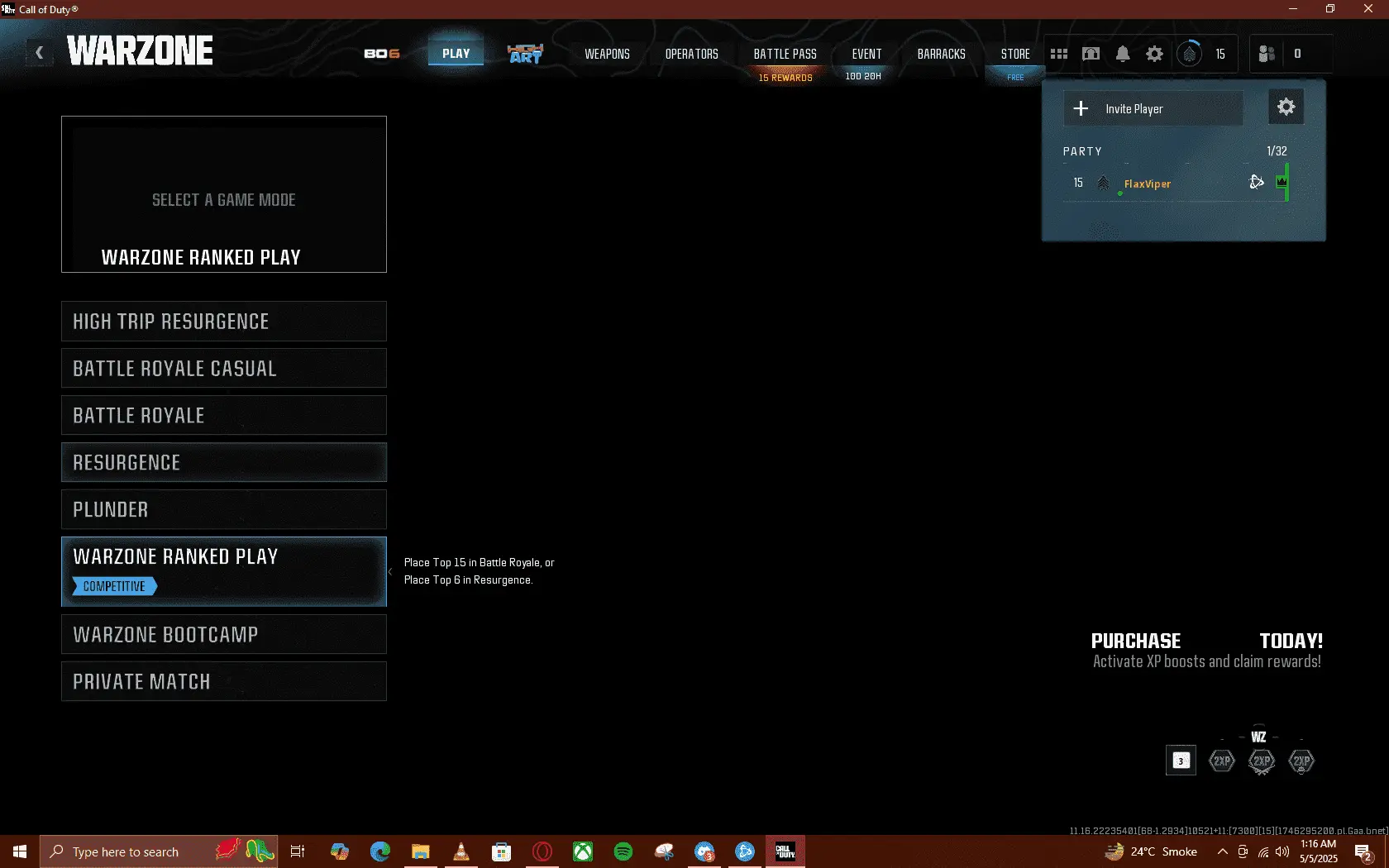Open VLC media player from taskbar

(461, 851)
